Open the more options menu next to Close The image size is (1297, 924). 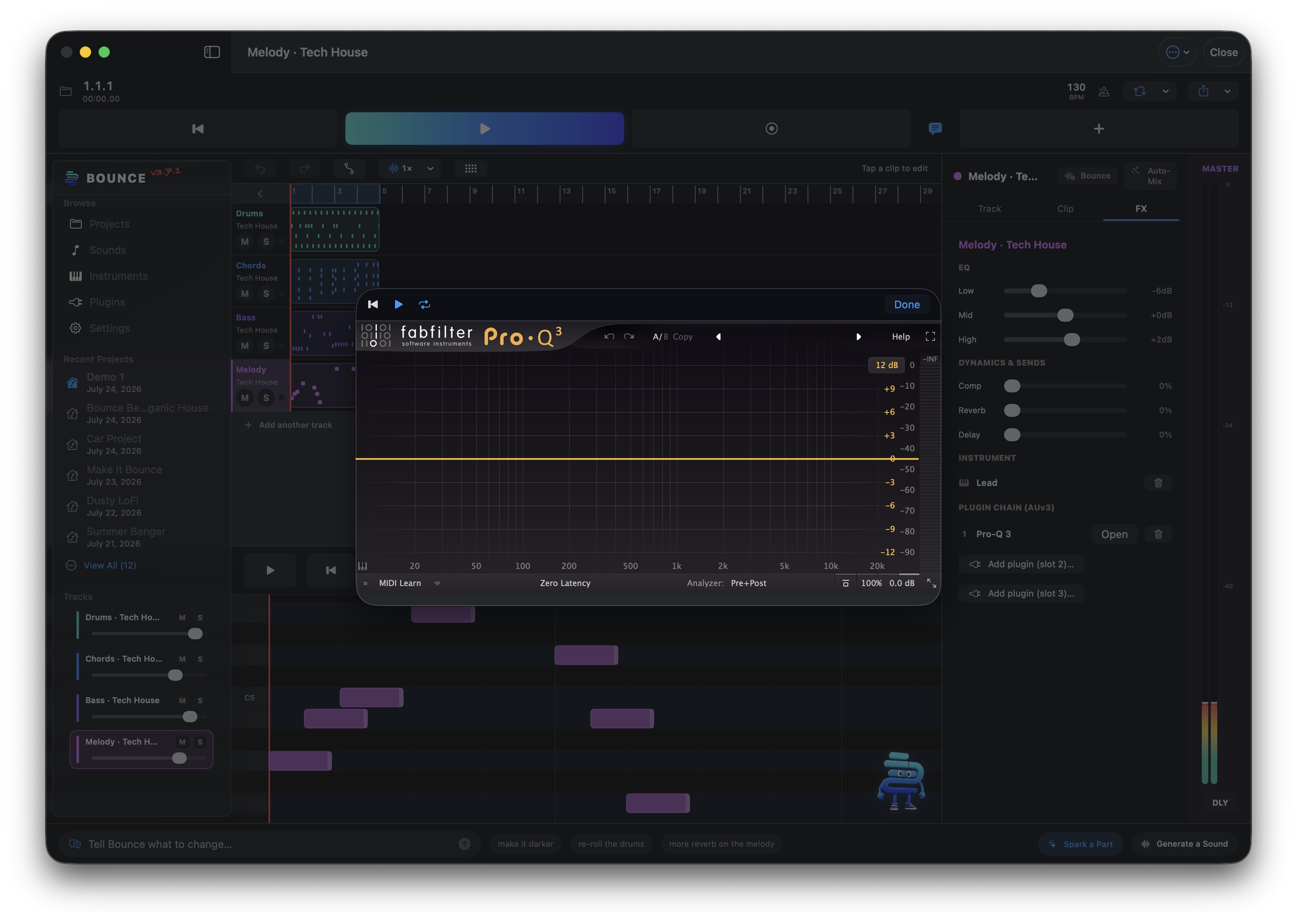tap(1177, 52)
